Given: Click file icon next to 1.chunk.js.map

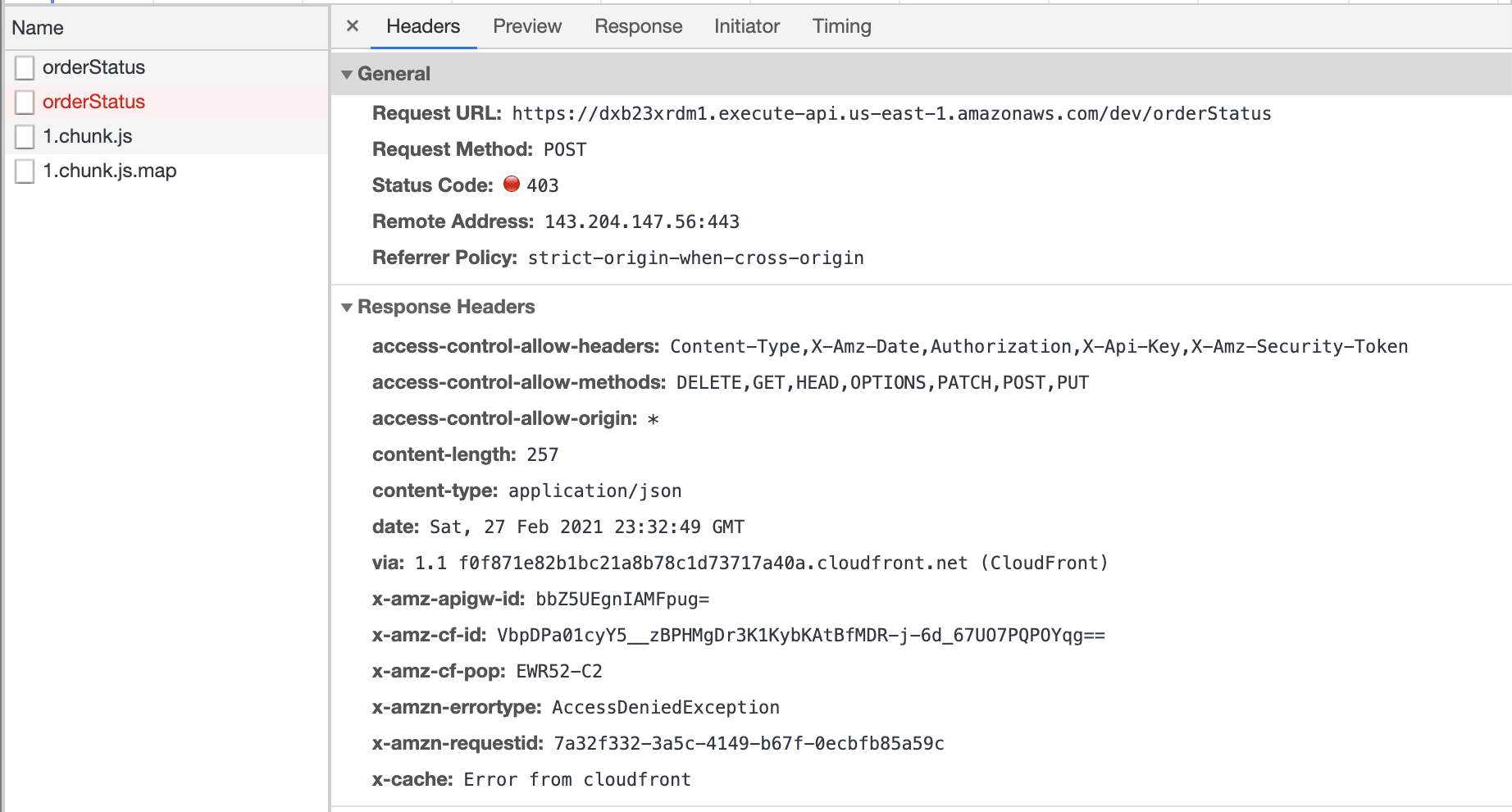Looking at the screenshot, I should tap(25, 171).
